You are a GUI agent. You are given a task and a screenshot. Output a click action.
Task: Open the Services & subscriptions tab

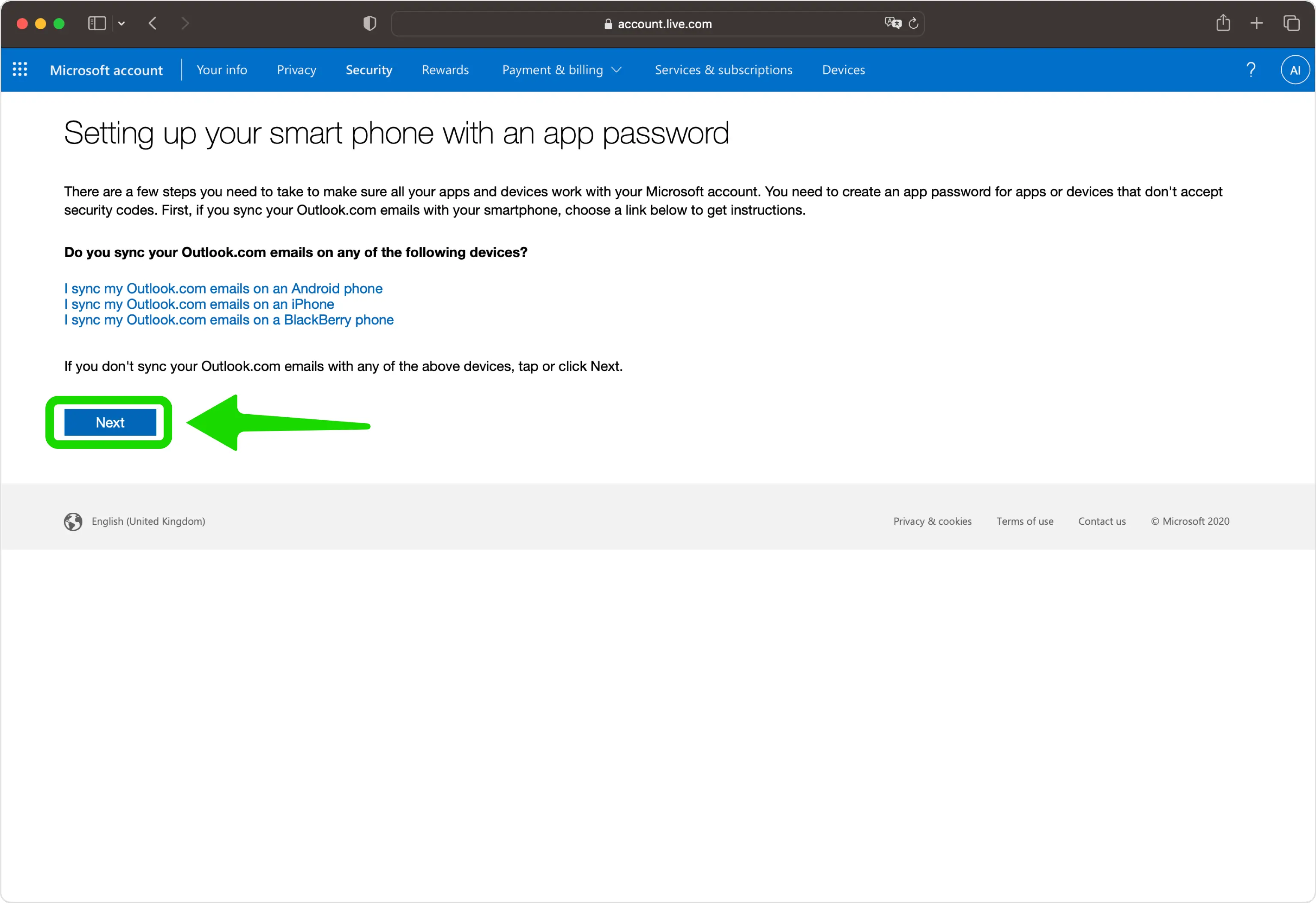click(723, 70)
